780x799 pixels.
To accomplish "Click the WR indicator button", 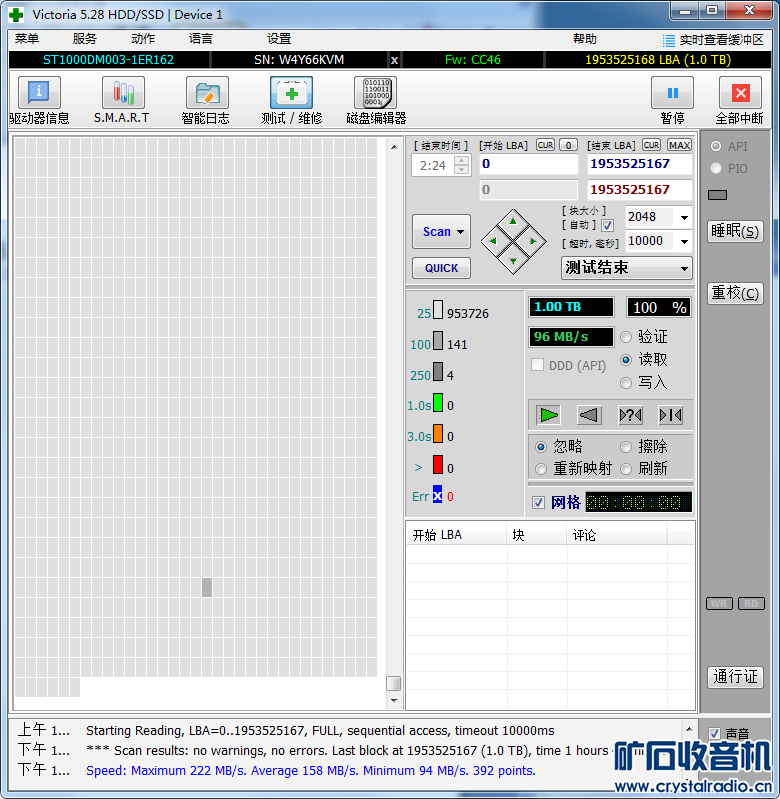I will tap(719, 603).
